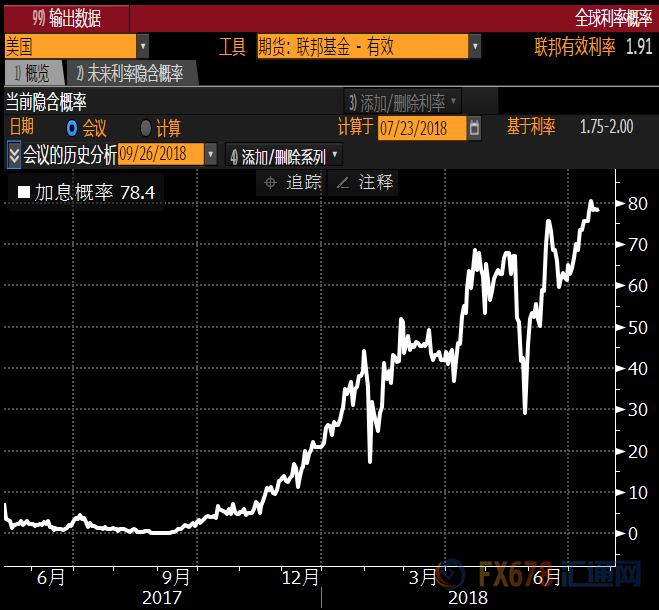This screenshot has width=659, height=610.
Task: Click the 99) 输出数据 export button
Action: click(66, 19)
